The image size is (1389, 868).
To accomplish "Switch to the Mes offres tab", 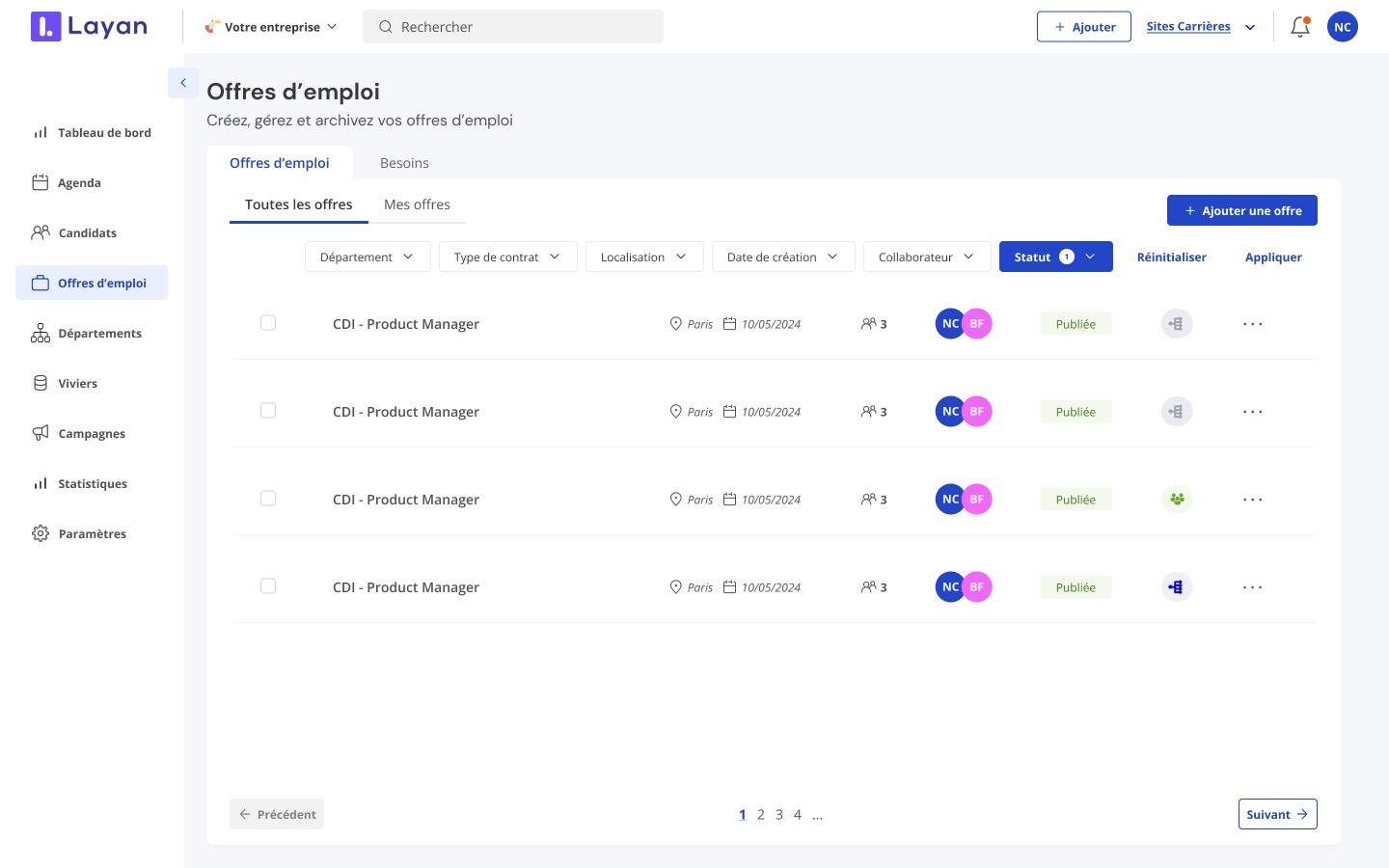I will click(417, 204).
